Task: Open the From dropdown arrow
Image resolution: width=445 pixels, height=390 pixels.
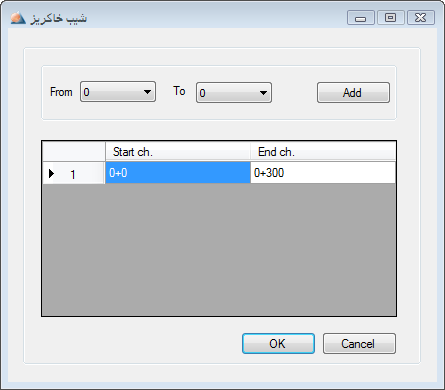Action: (147, 92)
